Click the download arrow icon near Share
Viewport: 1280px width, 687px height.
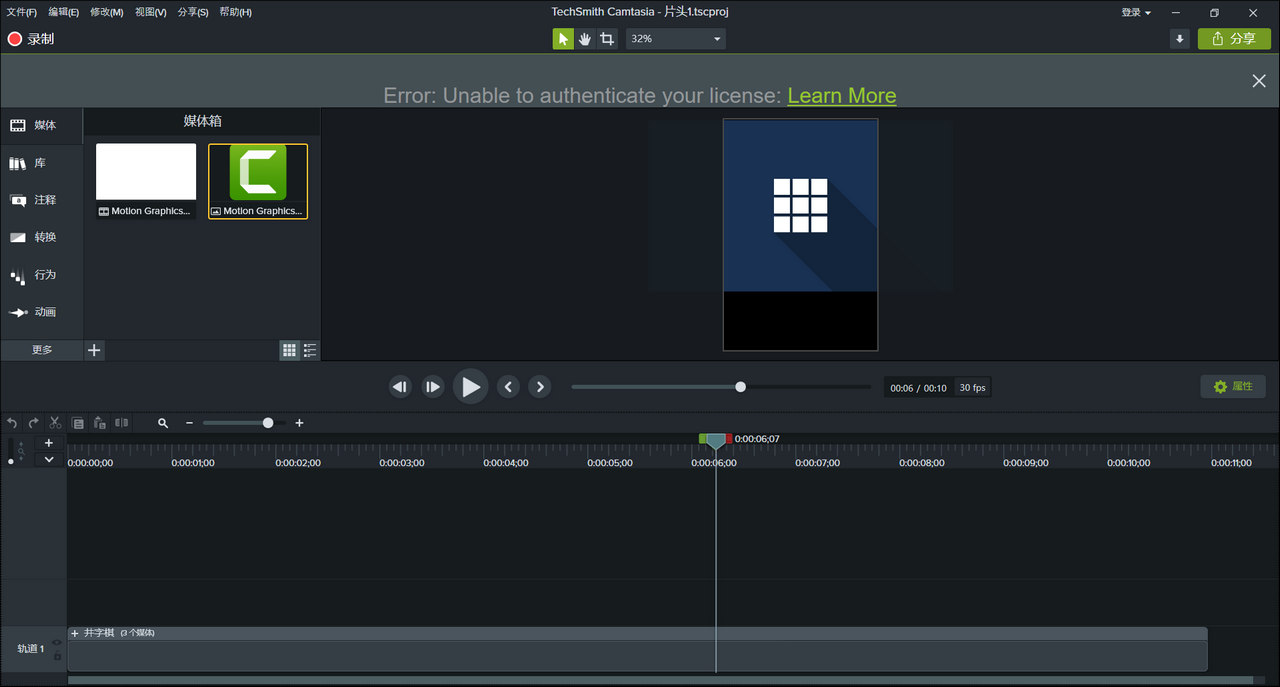pyautogui.click(x=1180, y=39)
